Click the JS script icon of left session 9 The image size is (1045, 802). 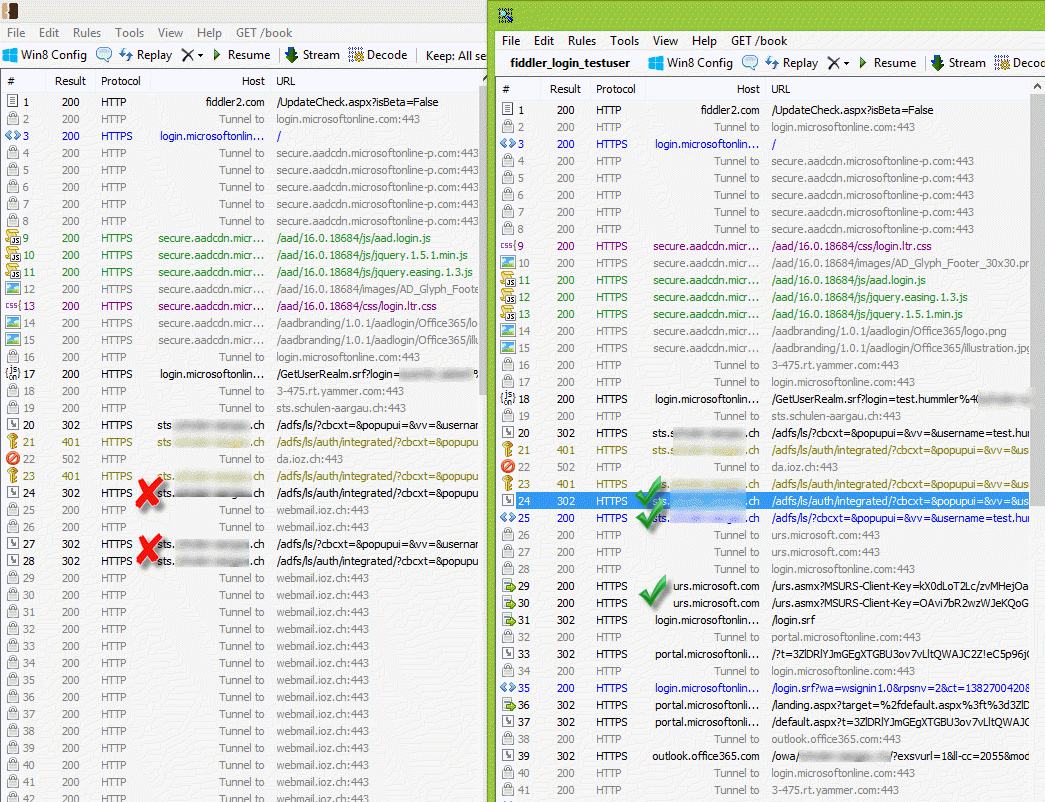click(x=13, y=237)
